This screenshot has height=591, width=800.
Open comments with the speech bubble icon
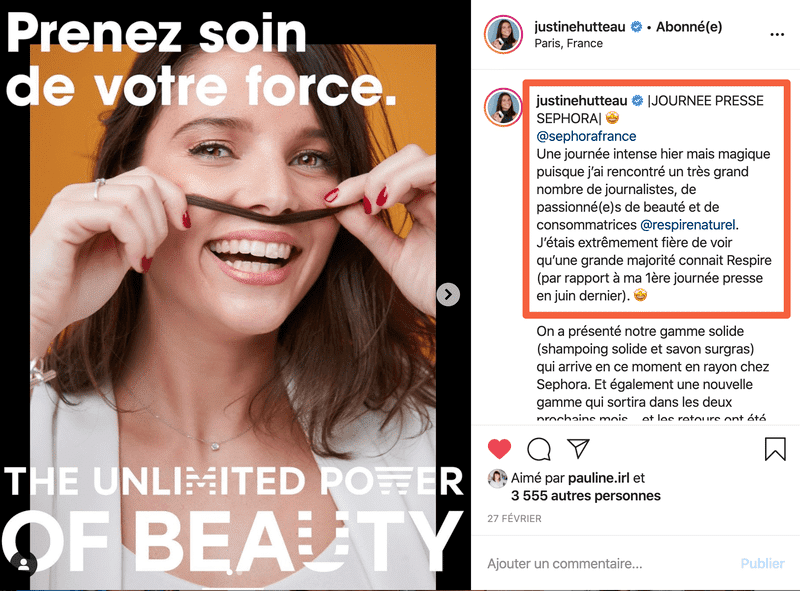click(539, 449)
